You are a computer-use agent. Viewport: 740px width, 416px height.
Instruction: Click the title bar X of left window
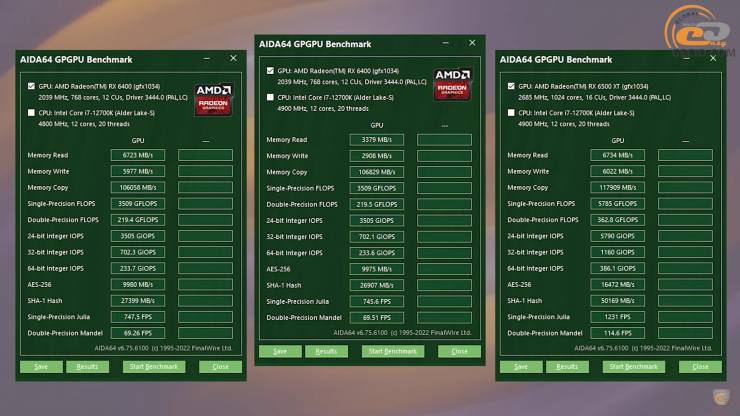[x=233, y=59]
